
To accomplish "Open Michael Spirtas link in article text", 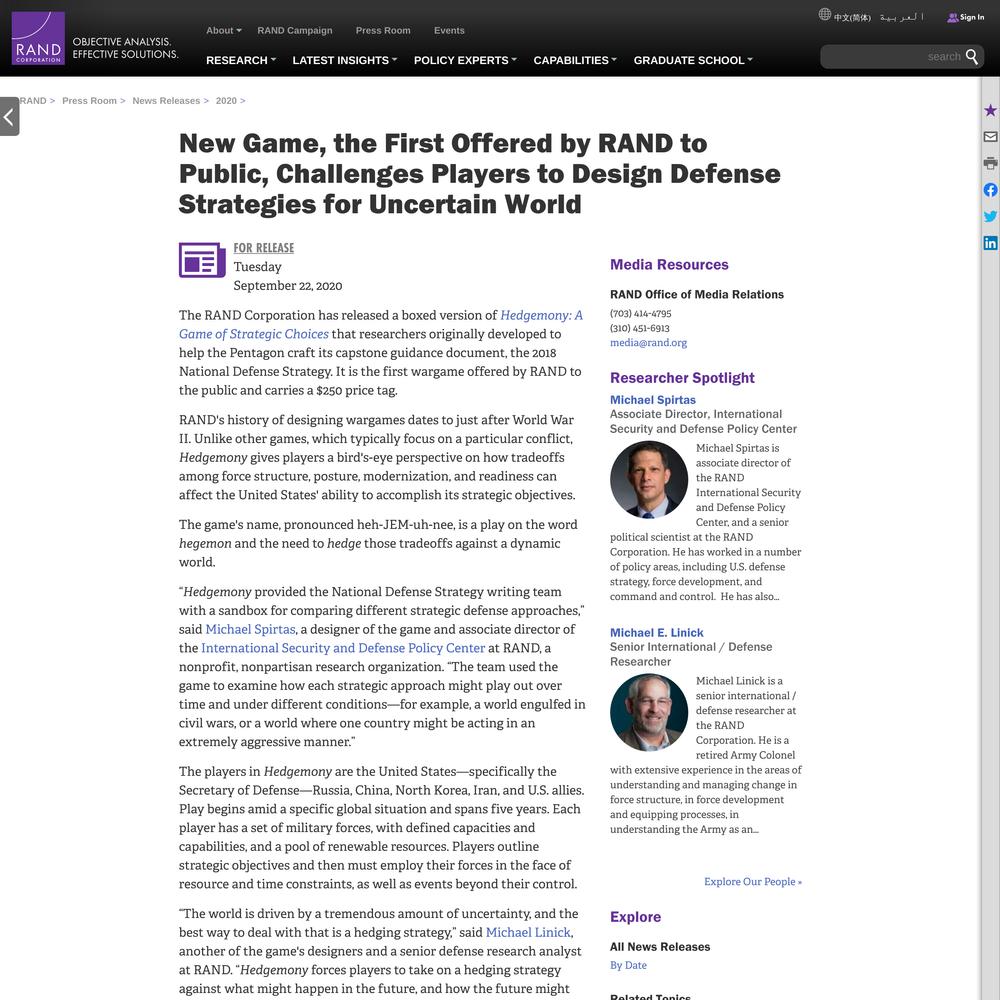I will click(x=250, y=629).
